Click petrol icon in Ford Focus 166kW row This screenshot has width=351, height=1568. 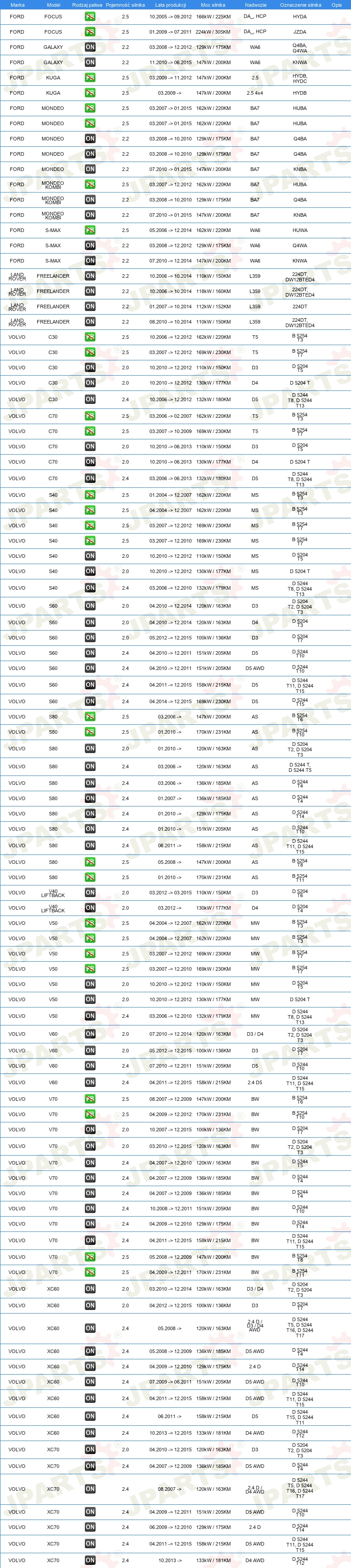point(90,17)
